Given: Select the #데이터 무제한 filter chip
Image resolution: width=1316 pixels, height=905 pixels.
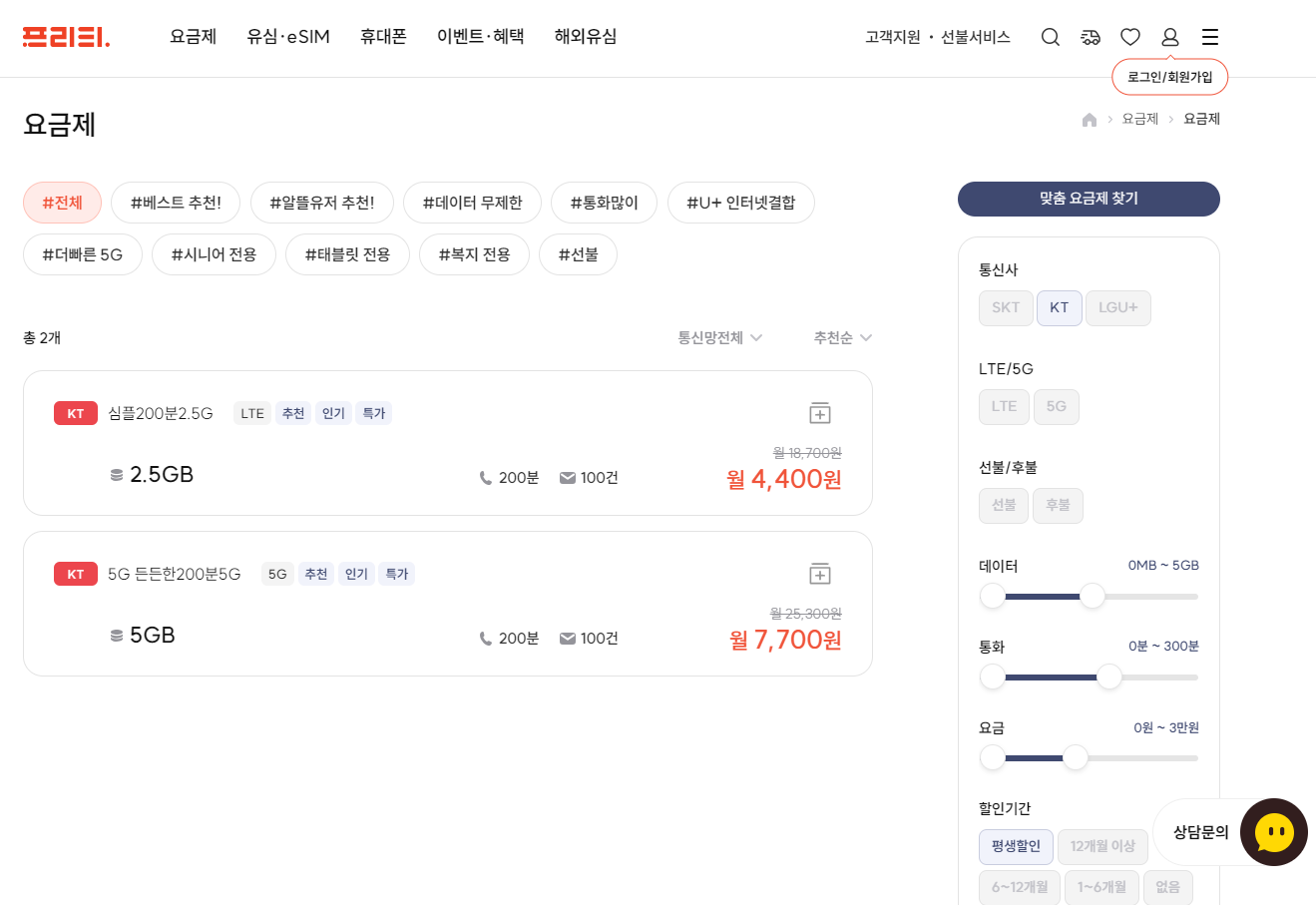Looking at the screenshot, I should (x=471, y=202).
